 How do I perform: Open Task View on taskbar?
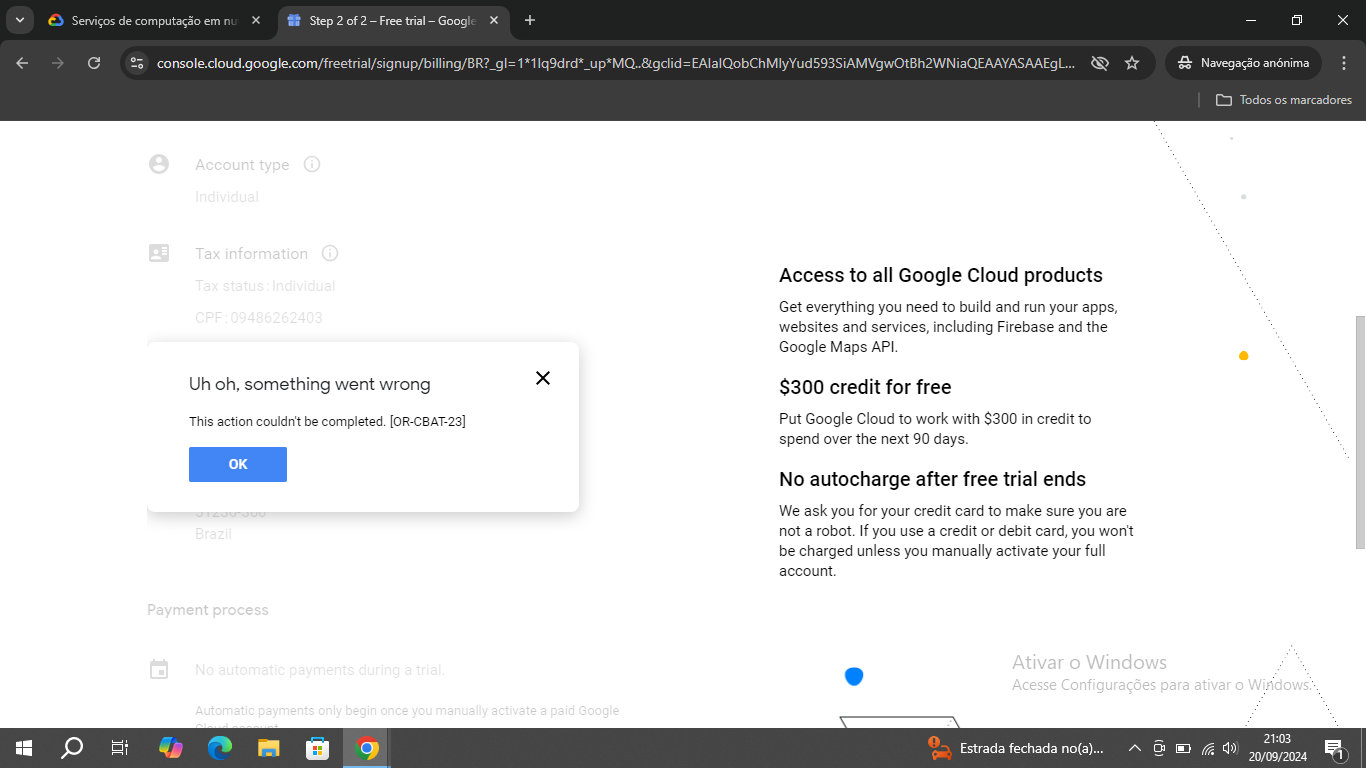(x=120, y=748)
